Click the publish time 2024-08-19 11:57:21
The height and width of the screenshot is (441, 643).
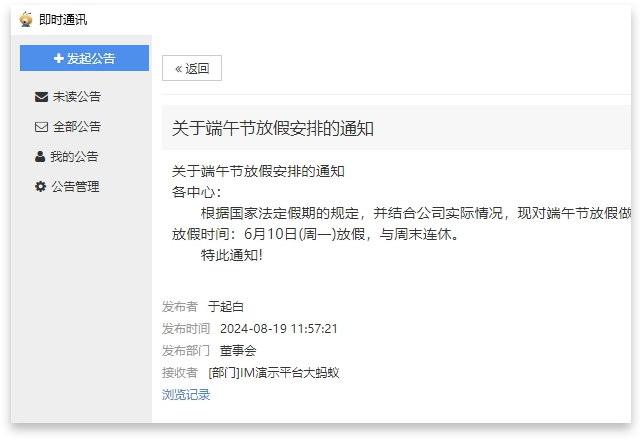pyautogui.click(x=279, y=329)
